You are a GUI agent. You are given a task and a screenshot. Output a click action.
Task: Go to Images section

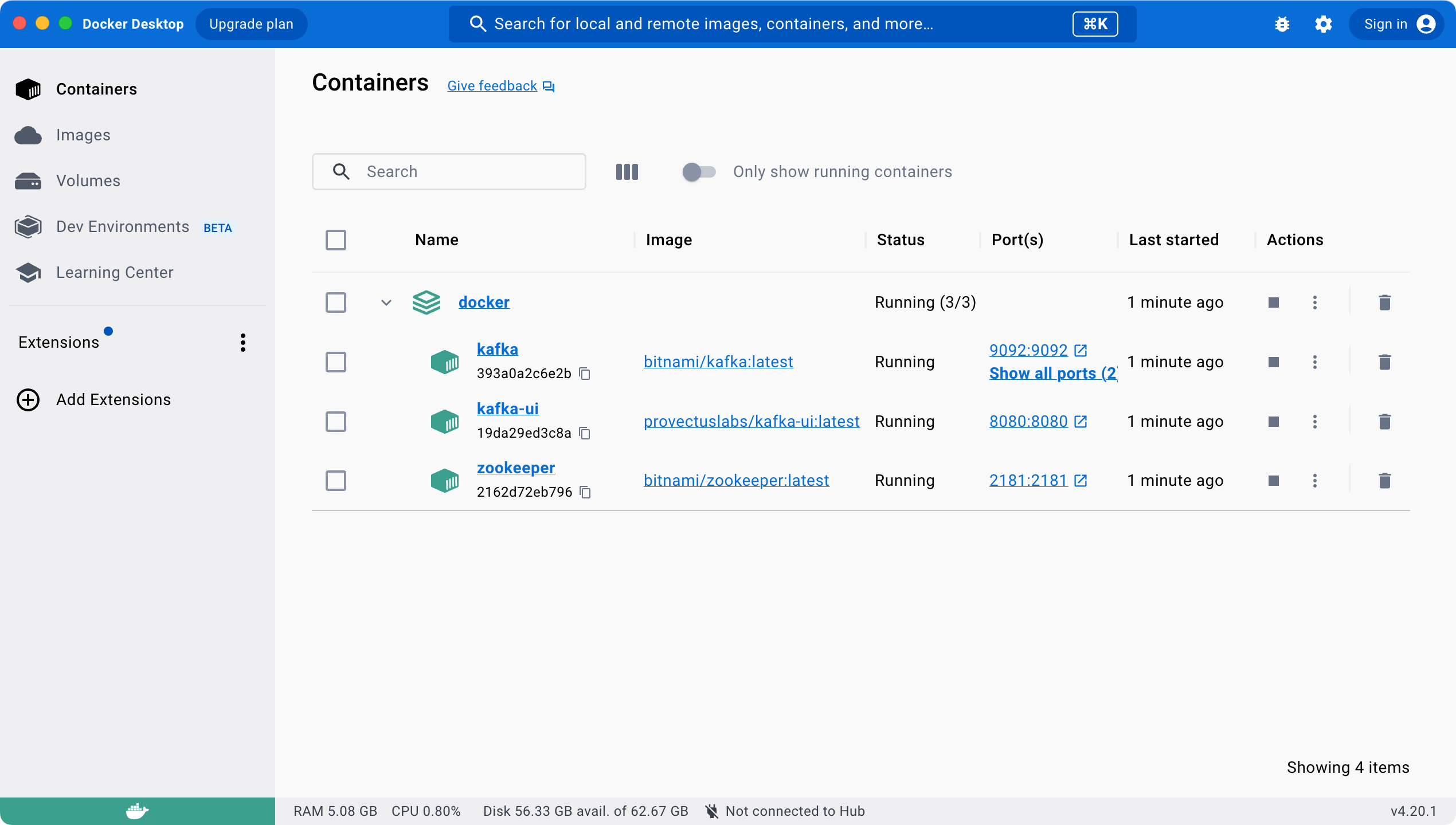click(x=83, y=135)
